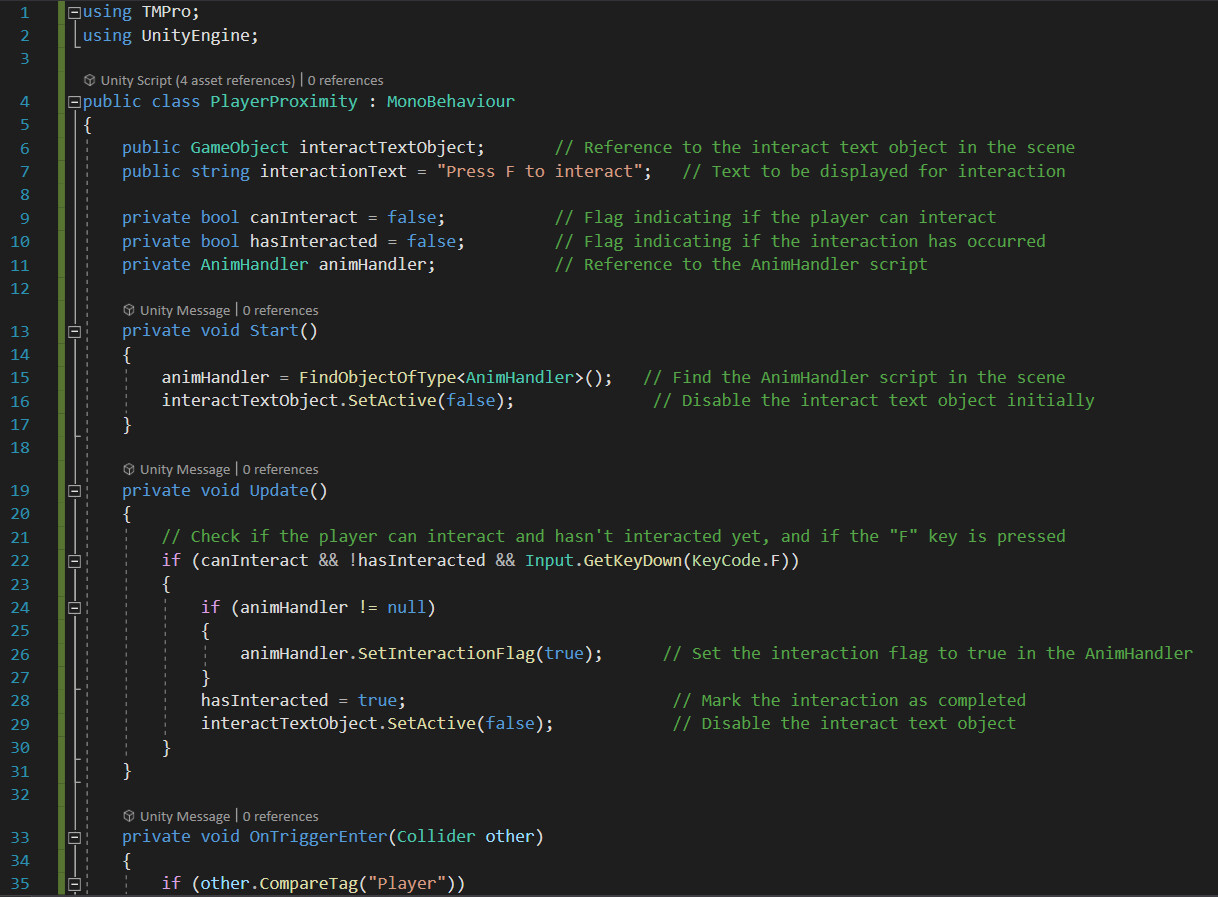Collapse the canInteract if-block at line 22
Image resolution: width=1218 pixels, height=897 pixels.
coord(73,561)
